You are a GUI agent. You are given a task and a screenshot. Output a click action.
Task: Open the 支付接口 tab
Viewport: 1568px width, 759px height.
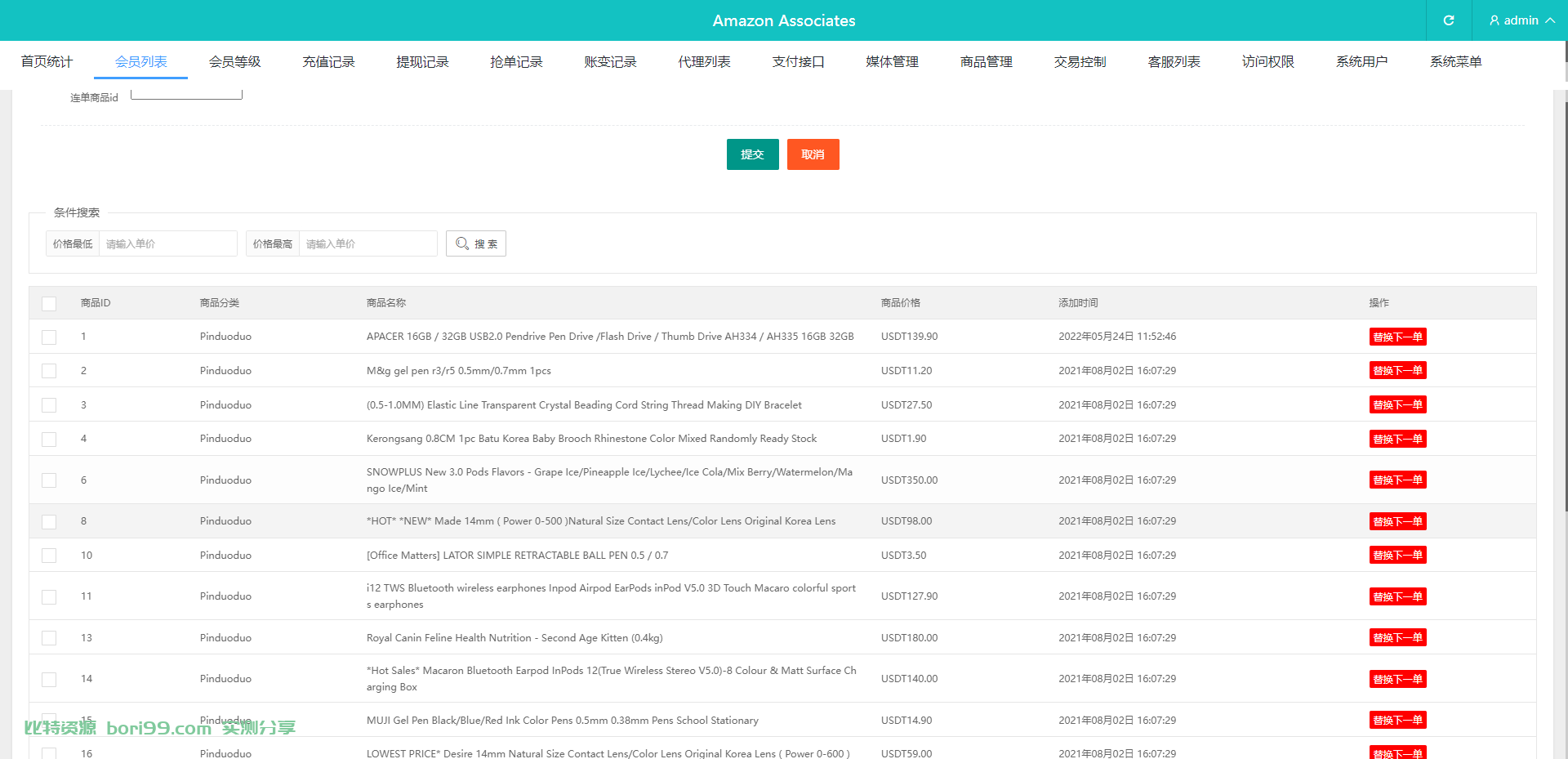798,61
